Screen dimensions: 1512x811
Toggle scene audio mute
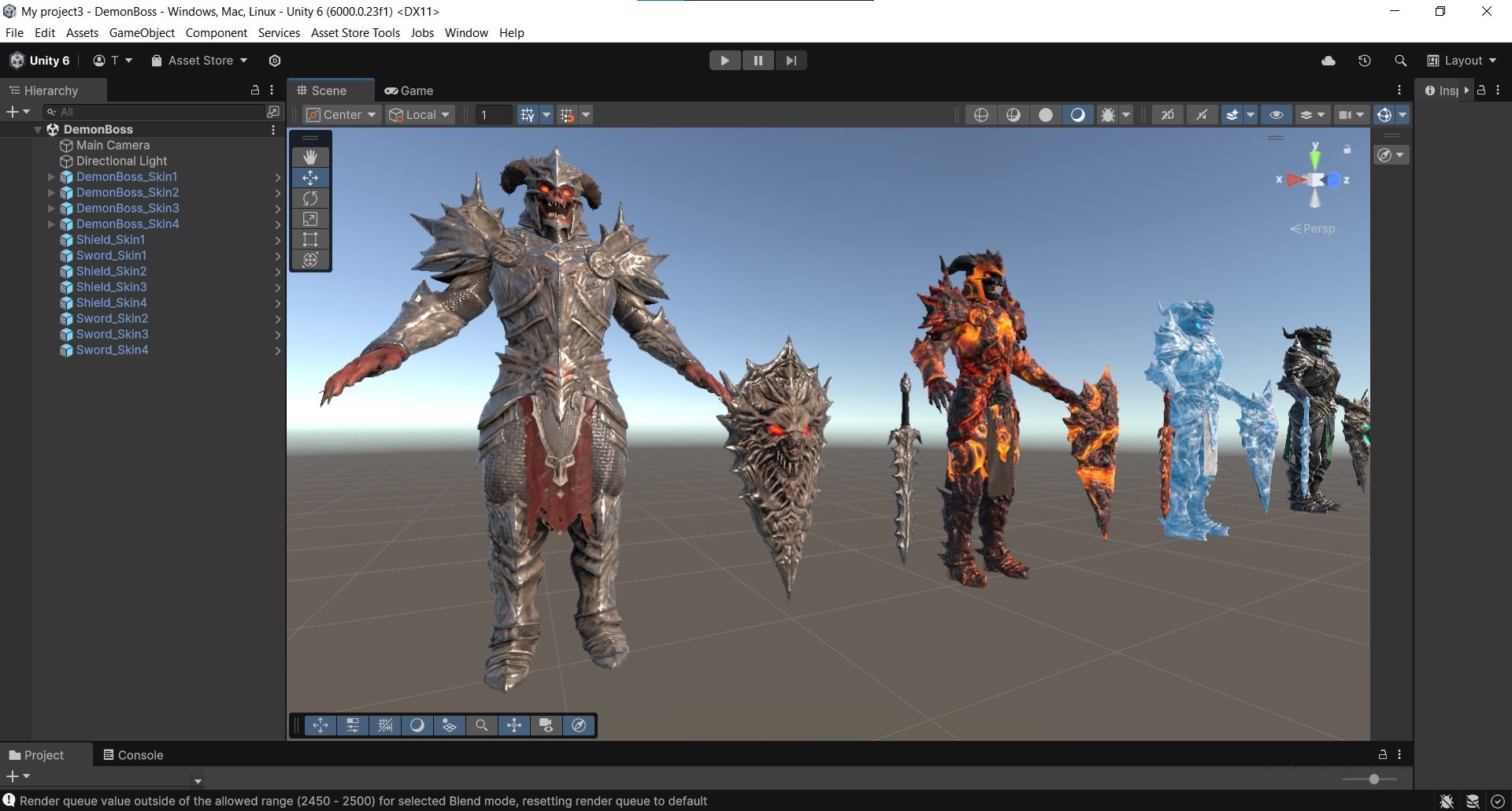point(1202,115)
